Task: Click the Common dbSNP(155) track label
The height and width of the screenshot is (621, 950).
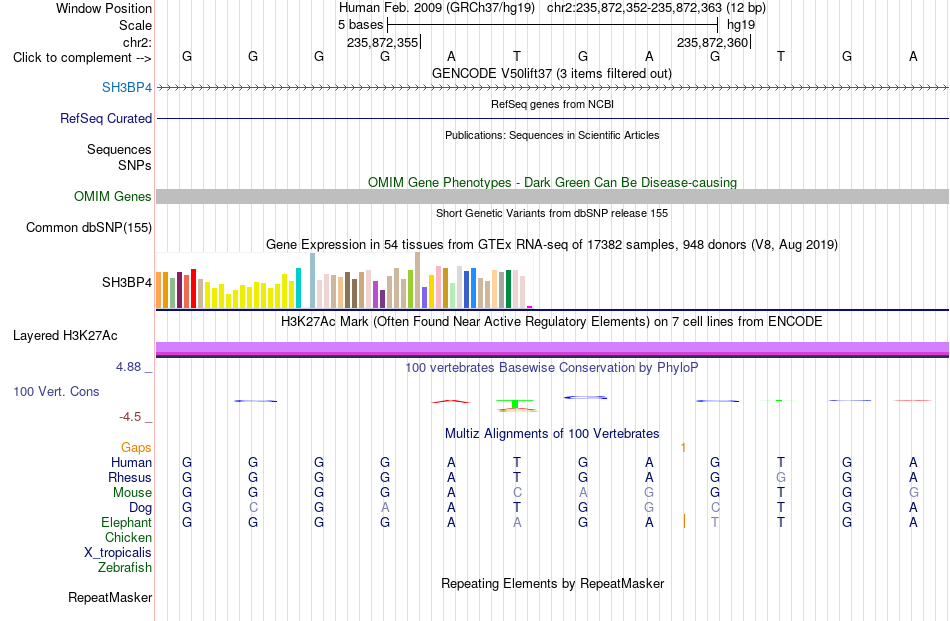Action: click(x=88, y=227)
